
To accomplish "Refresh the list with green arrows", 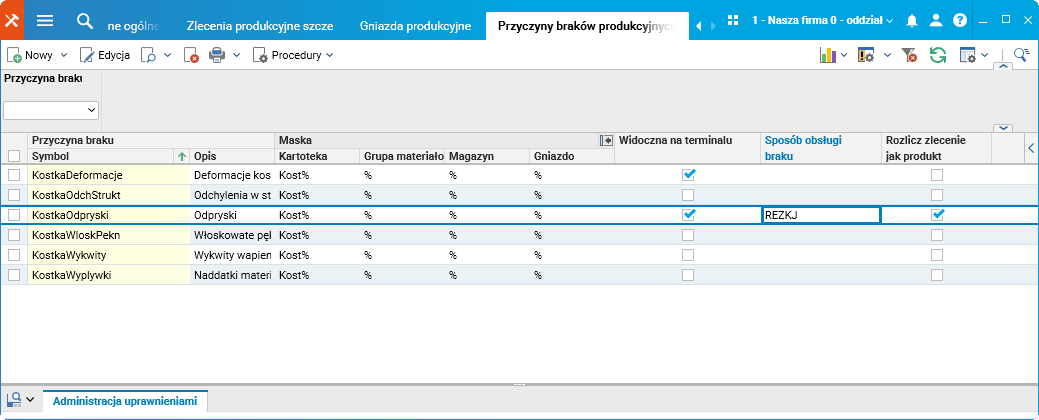I will 938,56.
